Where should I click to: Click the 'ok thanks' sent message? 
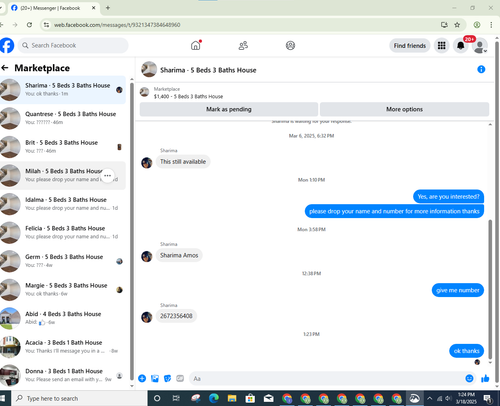coord(466,351)
